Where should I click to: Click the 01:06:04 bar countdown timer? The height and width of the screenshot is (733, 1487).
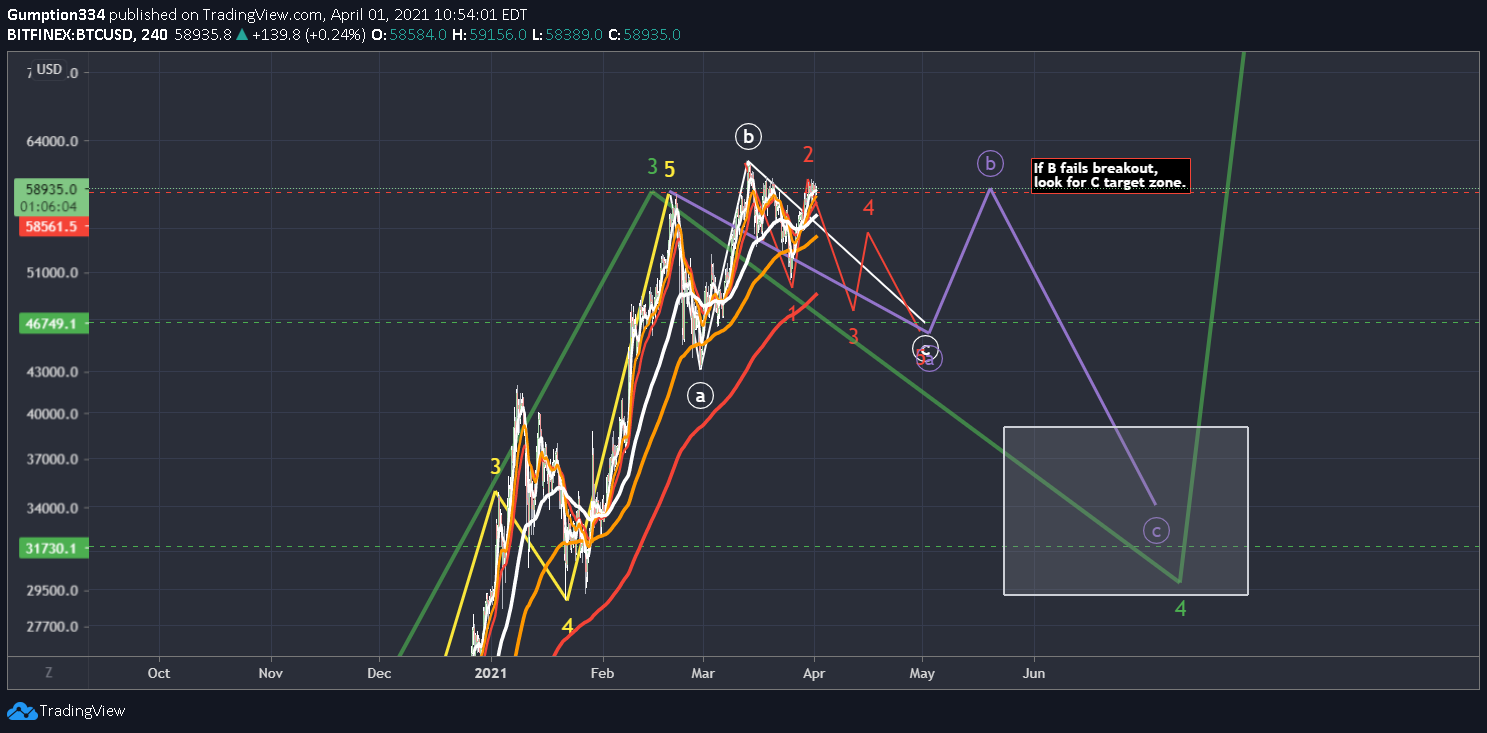[x=50, y=206]
